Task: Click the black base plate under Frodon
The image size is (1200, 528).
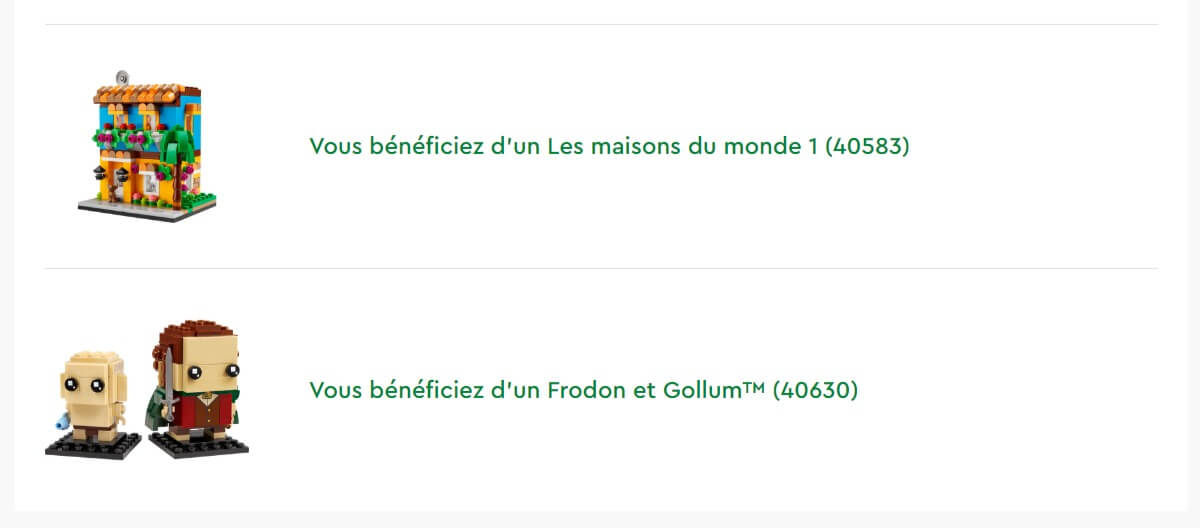Action: (200, 446)
